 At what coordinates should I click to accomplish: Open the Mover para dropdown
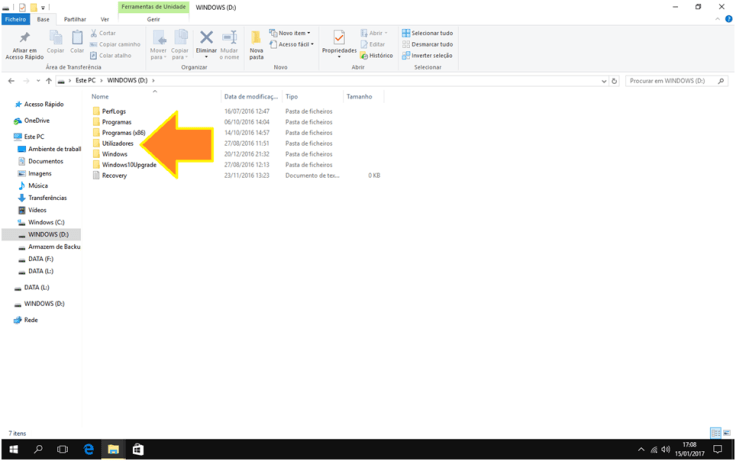click(158, 45)
